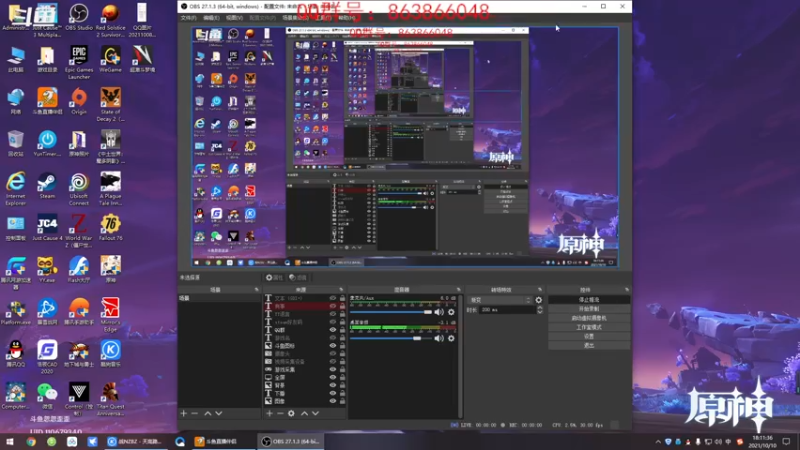800x450 pixels.
Task: Open the Origin desktop icon
Action: [x=79, y=101]
